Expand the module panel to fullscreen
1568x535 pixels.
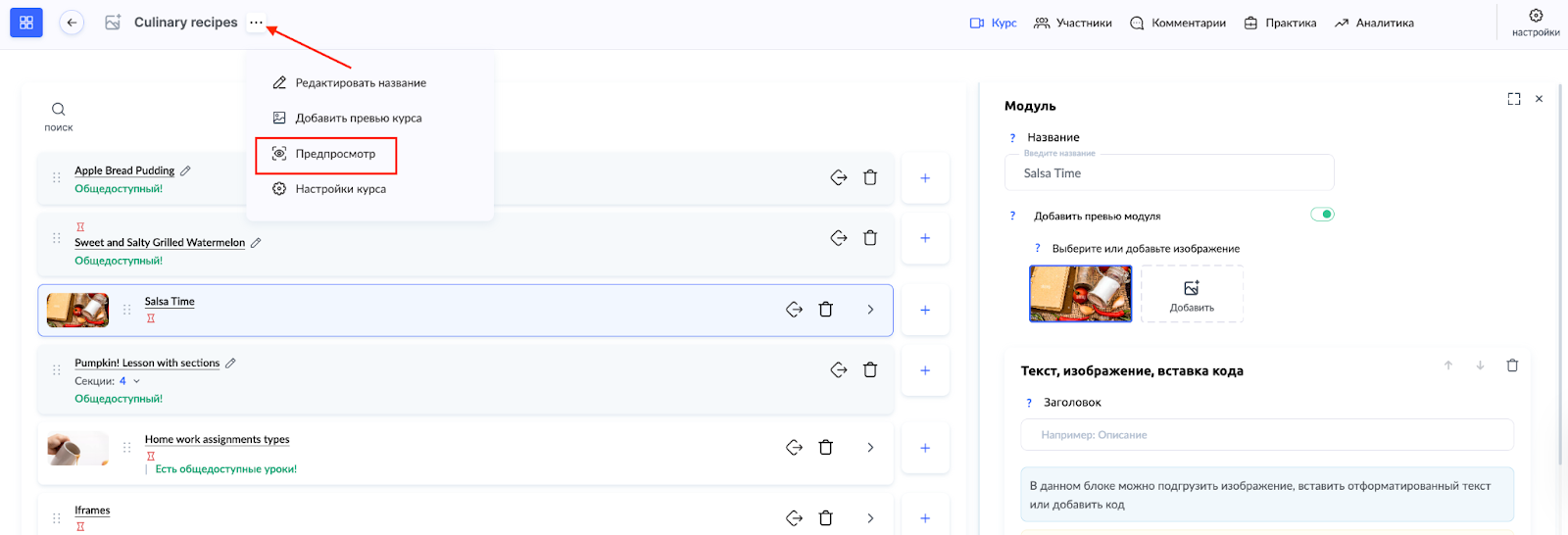click(x=1513, y=99)
